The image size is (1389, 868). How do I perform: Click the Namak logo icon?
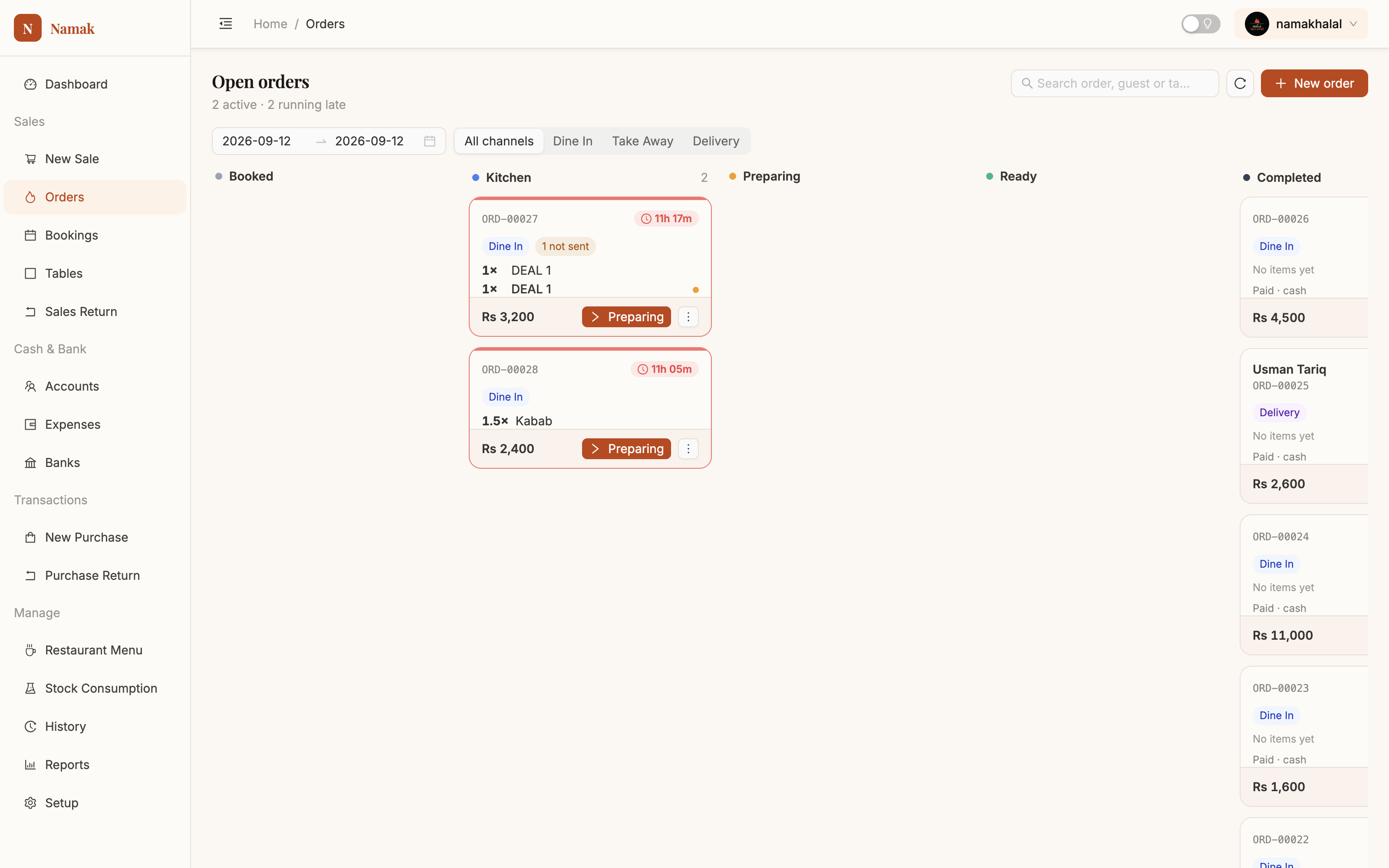coord(27,28)
